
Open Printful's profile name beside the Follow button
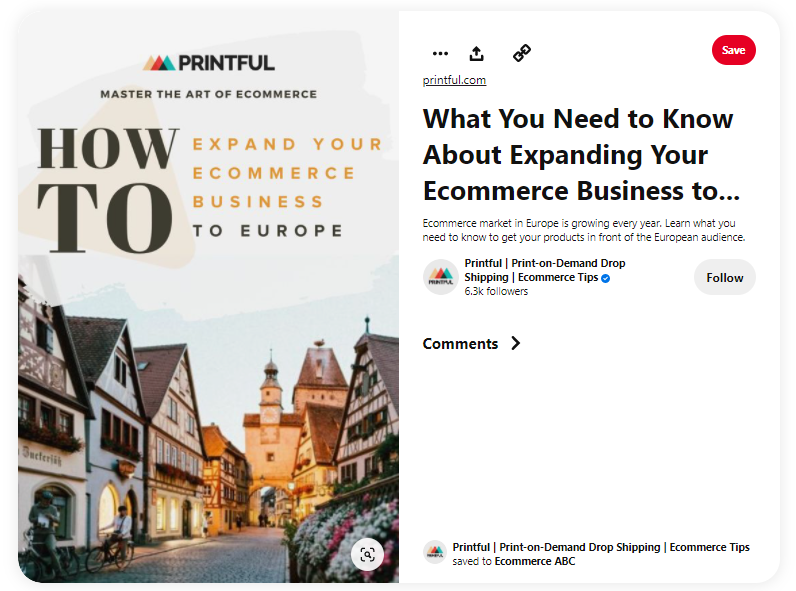click(544, 270)
